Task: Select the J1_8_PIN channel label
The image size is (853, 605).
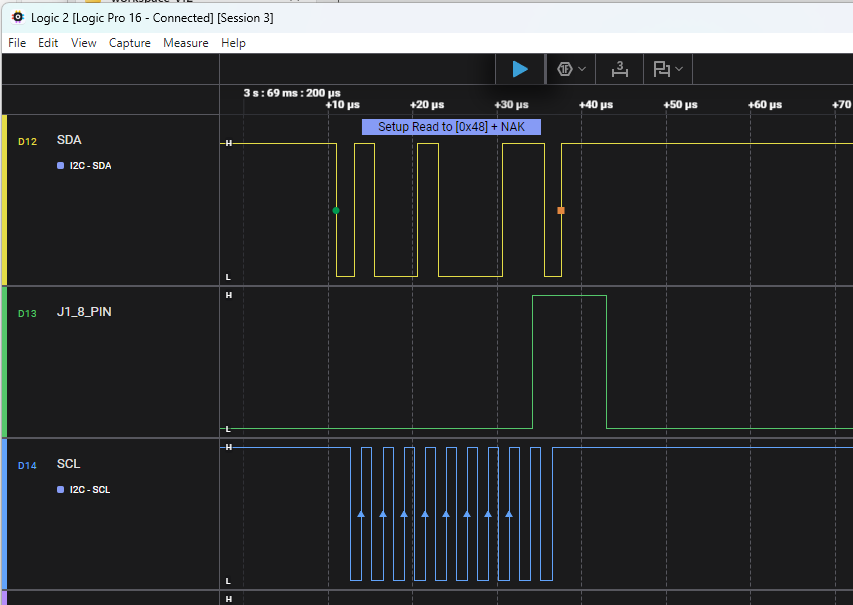Action: (84, 312)
